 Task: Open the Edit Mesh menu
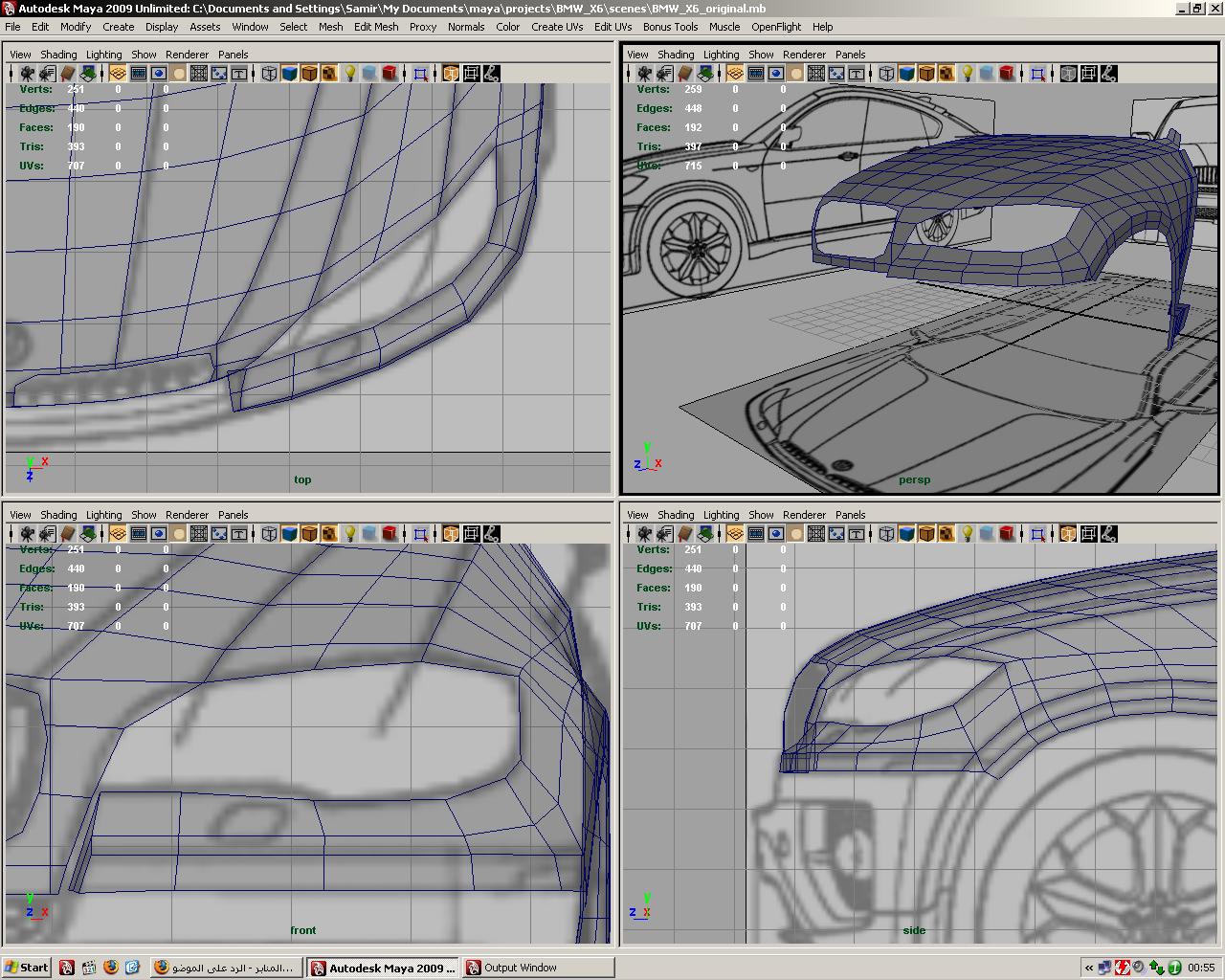376,27
